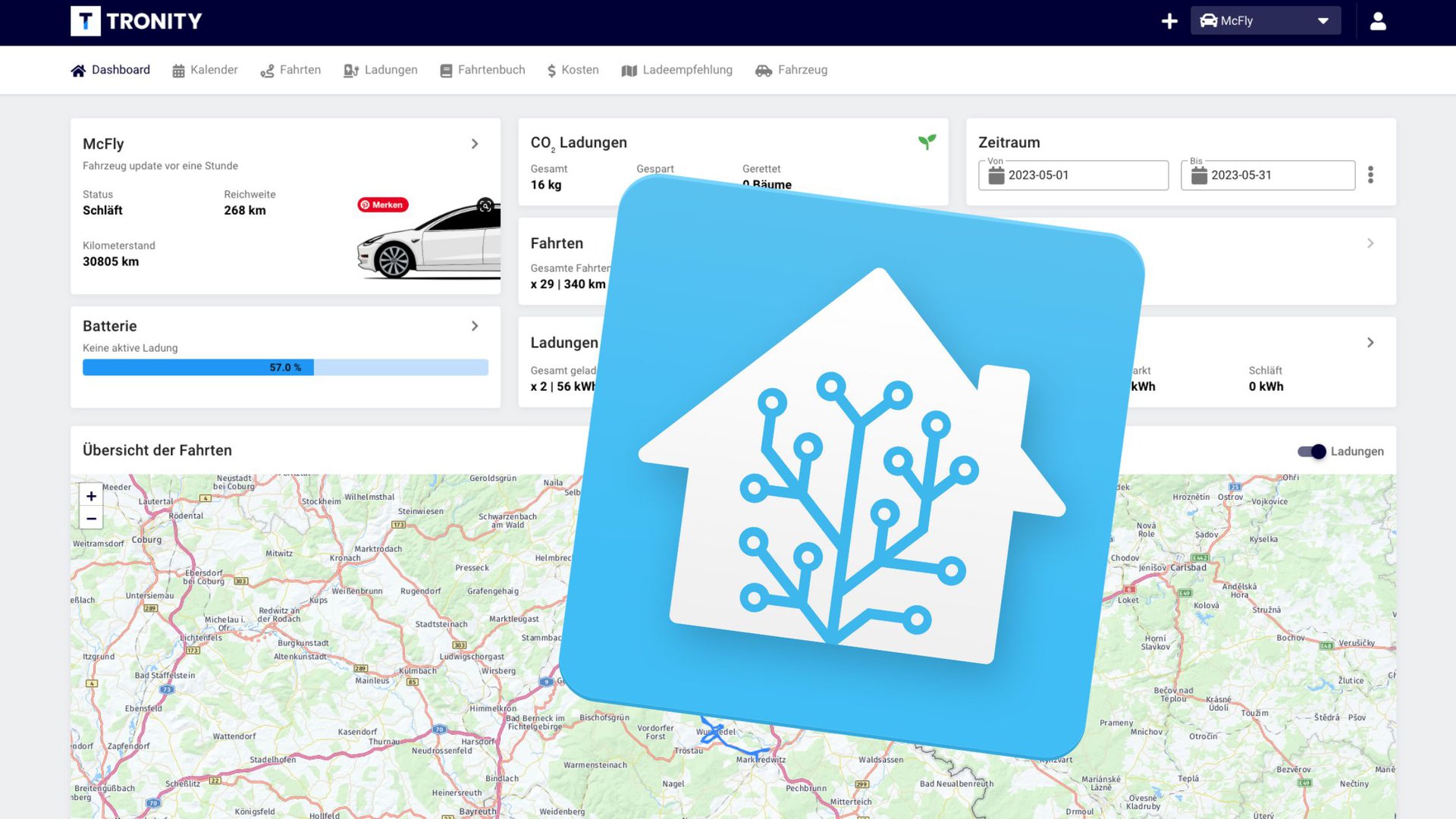Screen dimensions: 1456x819
Task: Toggle the Ladungen switch above the map
Action: [1311, 451]
